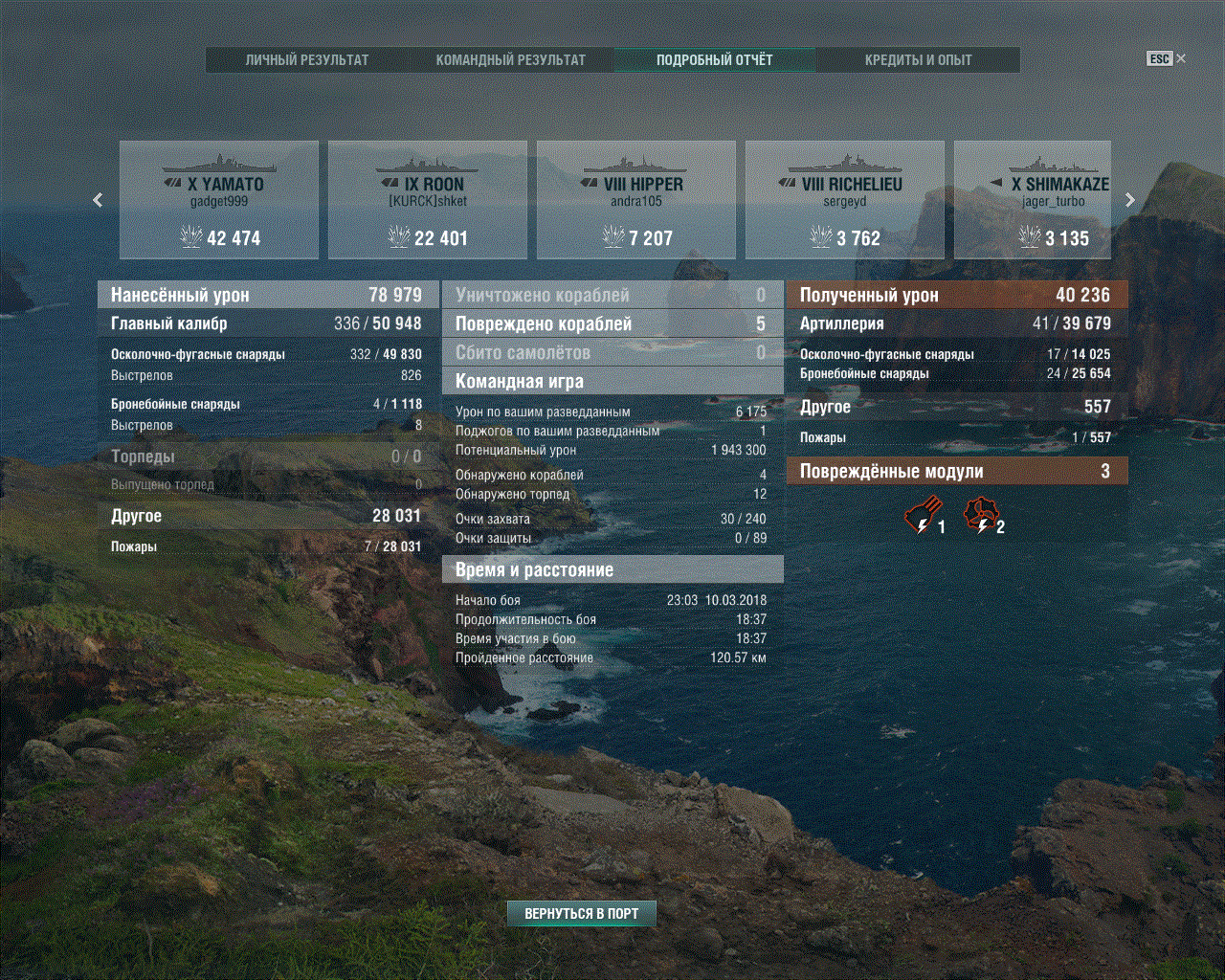Click Вернуться в порт button
Screen dimensions: 1225x980
point(581,914)
